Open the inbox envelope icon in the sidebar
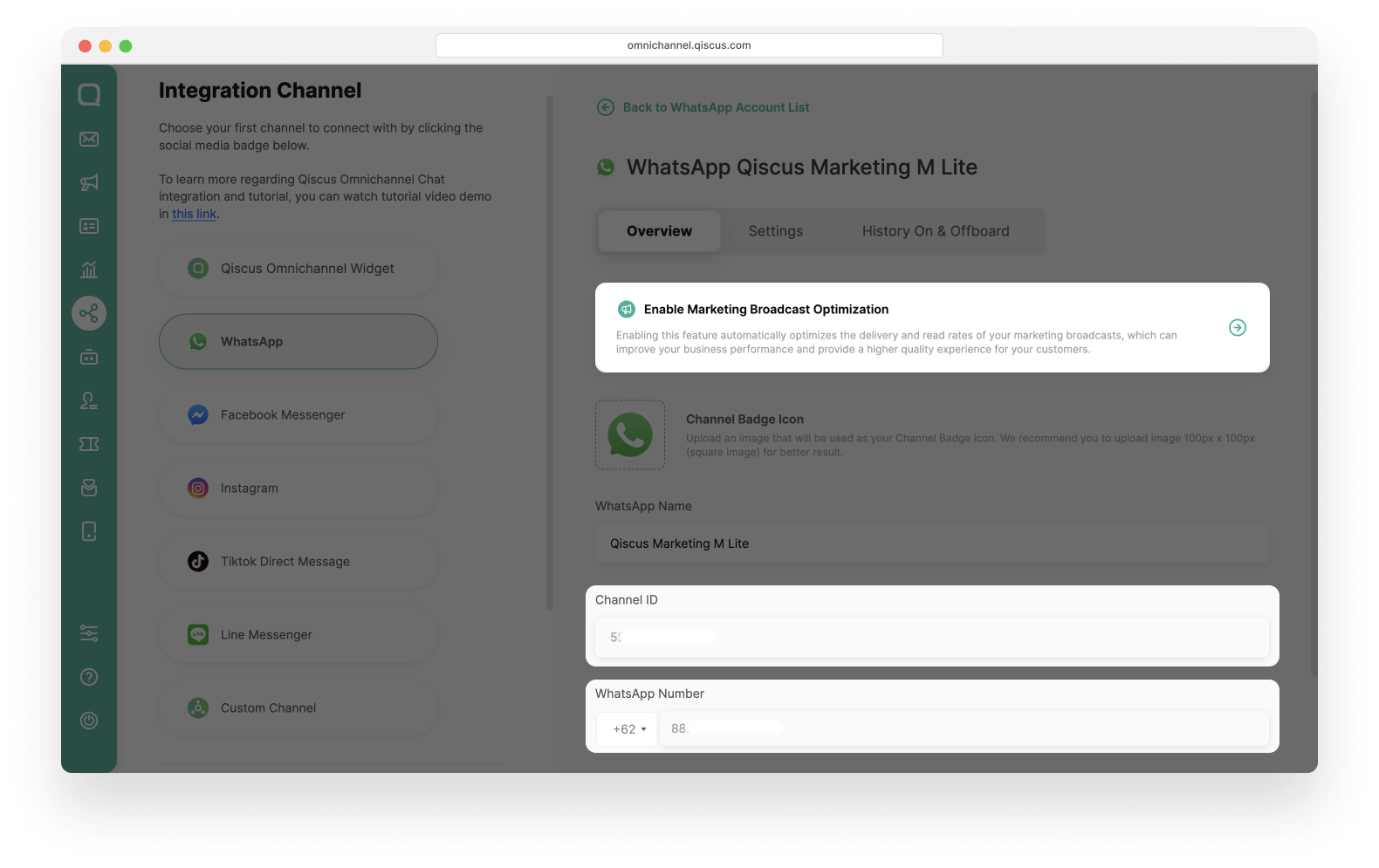The height and width of the screenshot is (868, 1379). (x=89, y=139)
